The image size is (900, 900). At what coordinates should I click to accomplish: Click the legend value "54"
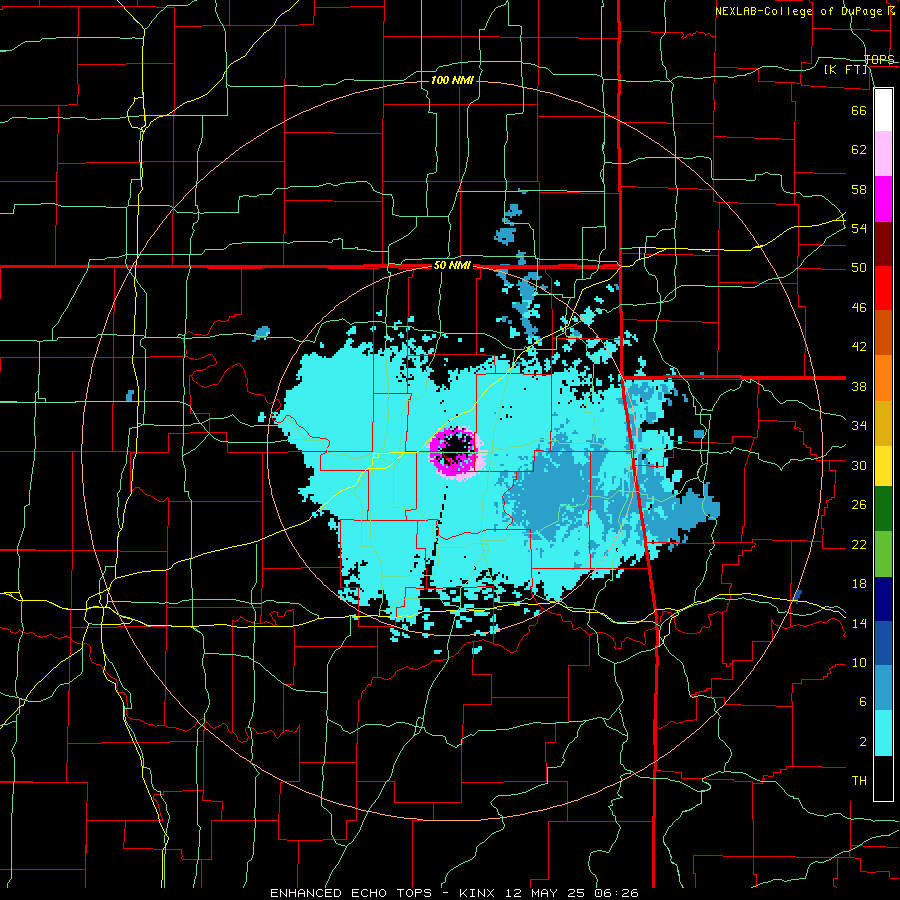(x=859, y=228)
